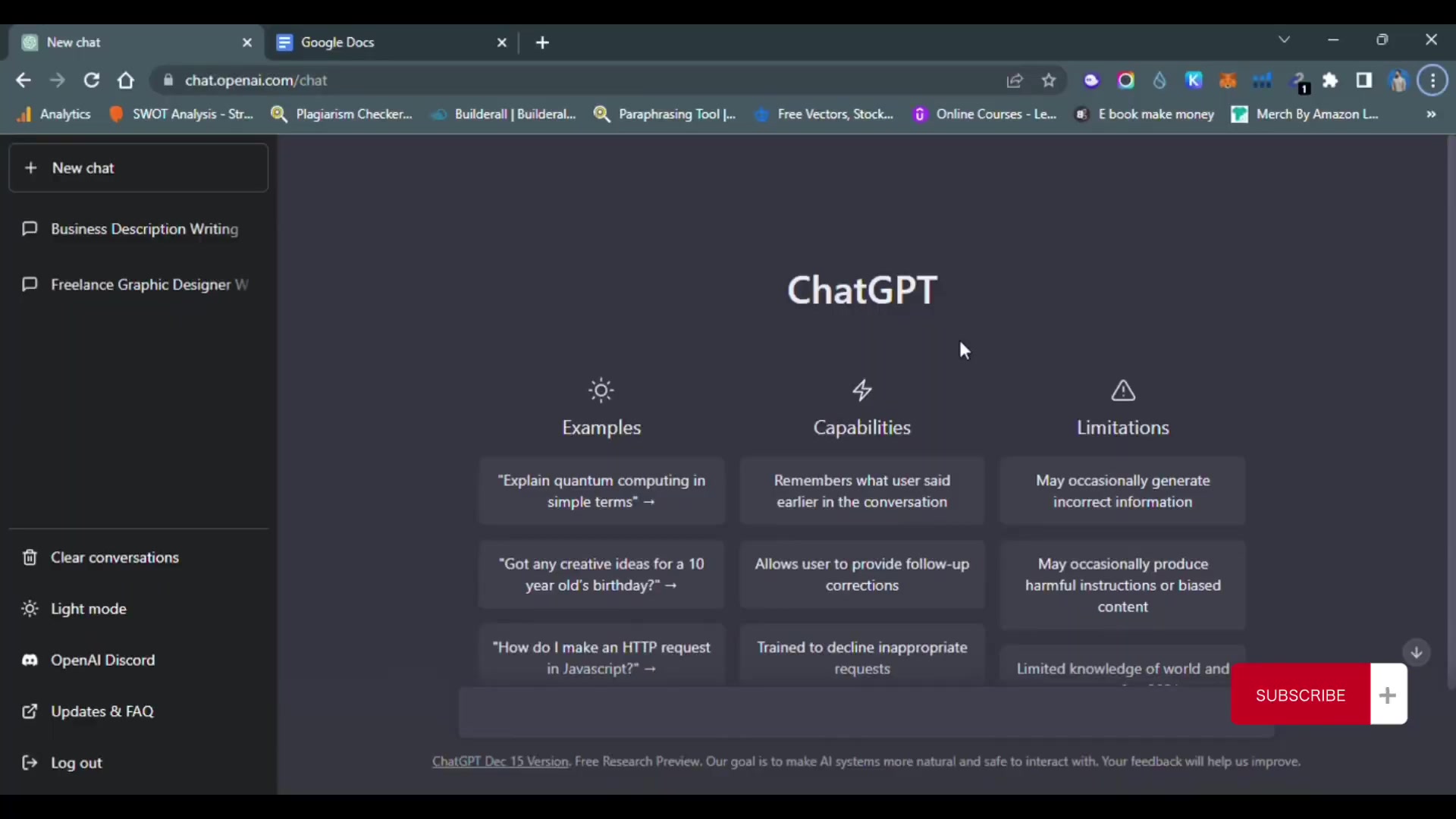
Task: Click the page vertical scrollbar
Action: pyautogui.click(x=1451, y=413)
